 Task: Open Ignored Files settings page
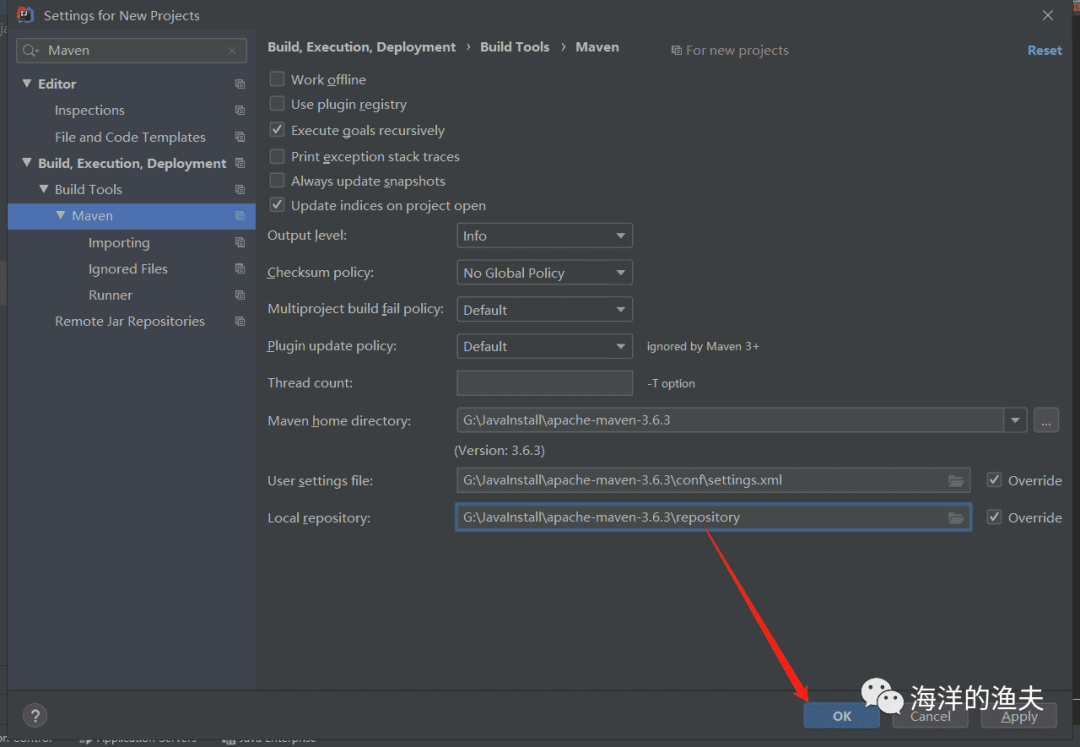128,269
